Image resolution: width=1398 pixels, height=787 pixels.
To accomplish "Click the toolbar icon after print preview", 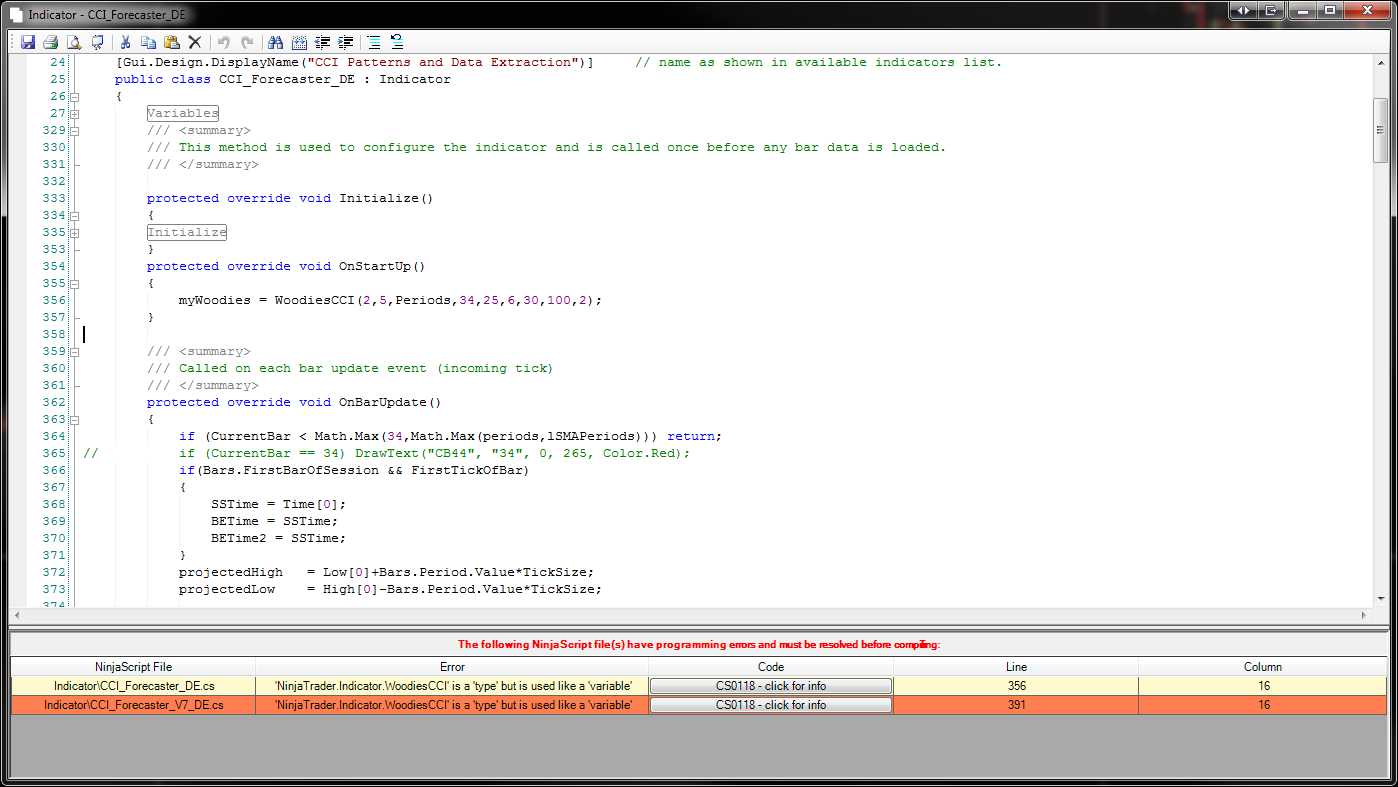I will coord(97,42).
